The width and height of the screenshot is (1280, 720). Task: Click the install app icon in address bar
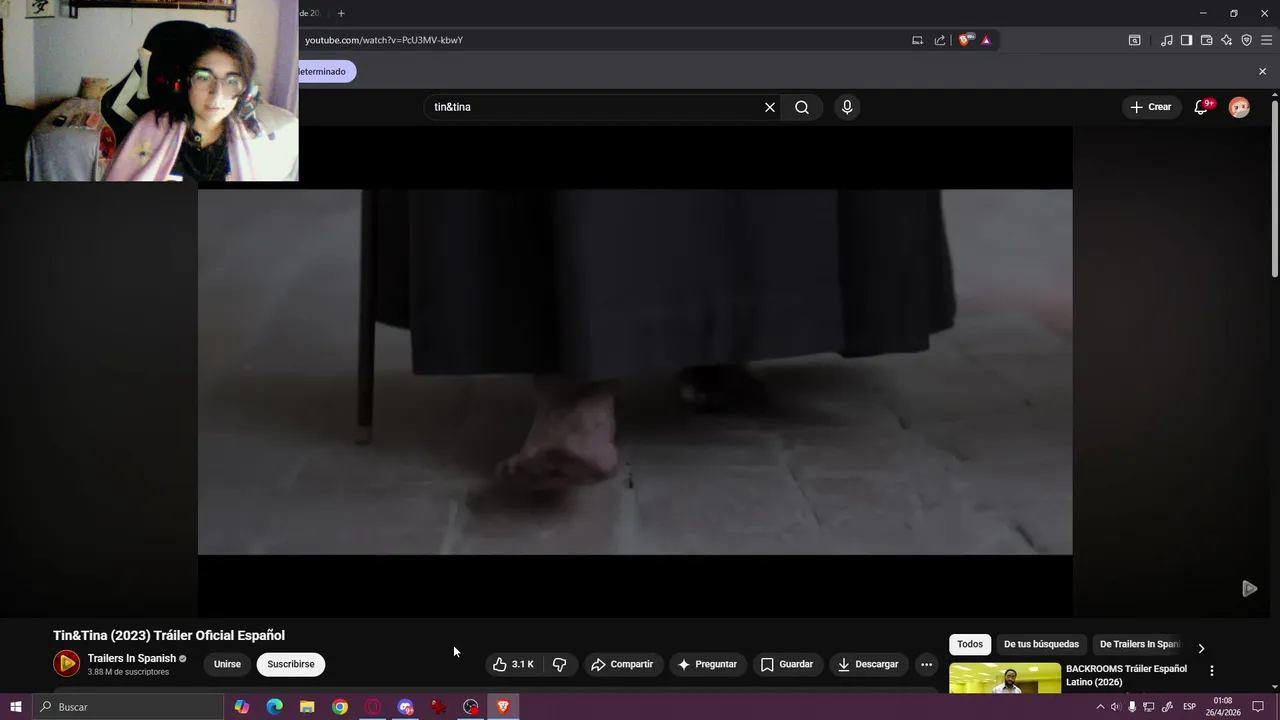tap(917, 40)
